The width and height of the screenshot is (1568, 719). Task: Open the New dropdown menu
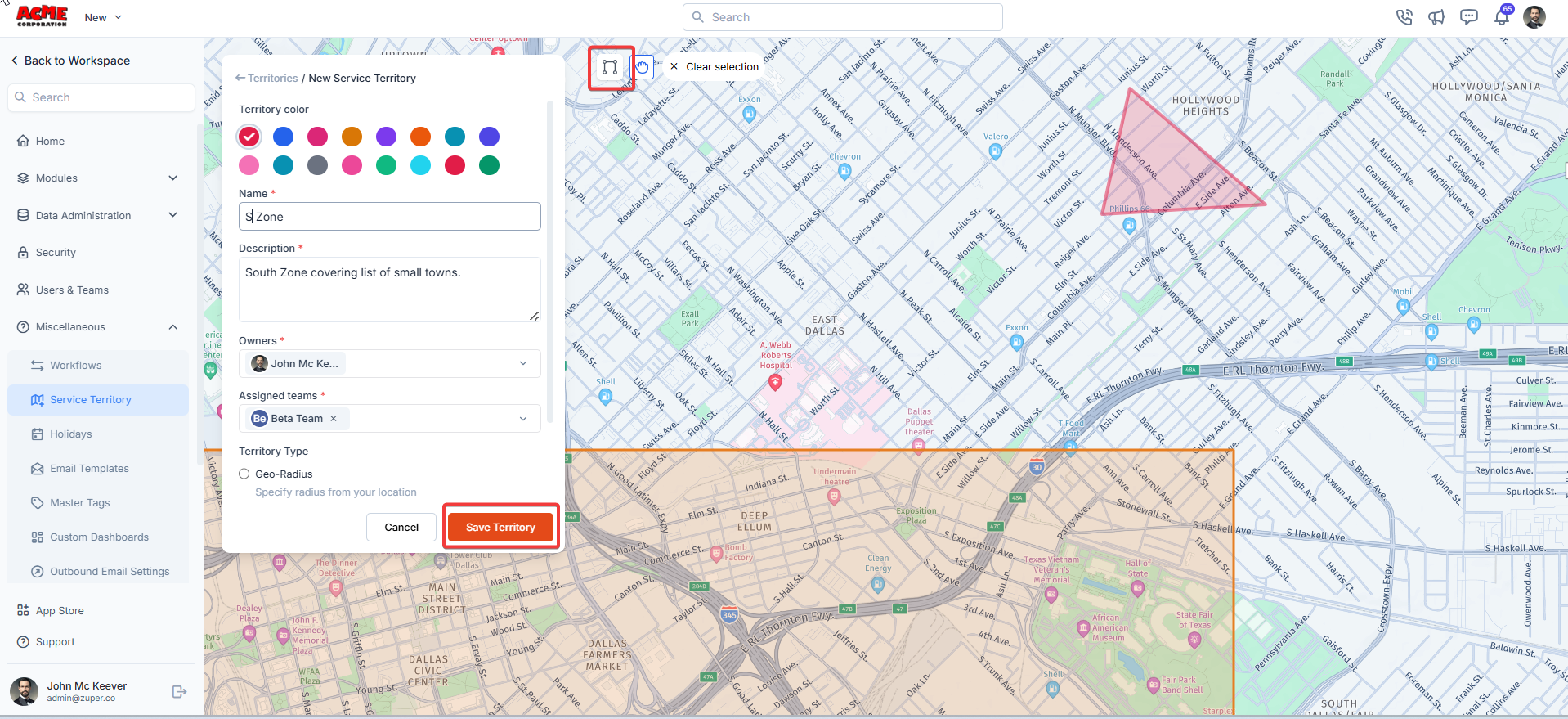[103, 17]
